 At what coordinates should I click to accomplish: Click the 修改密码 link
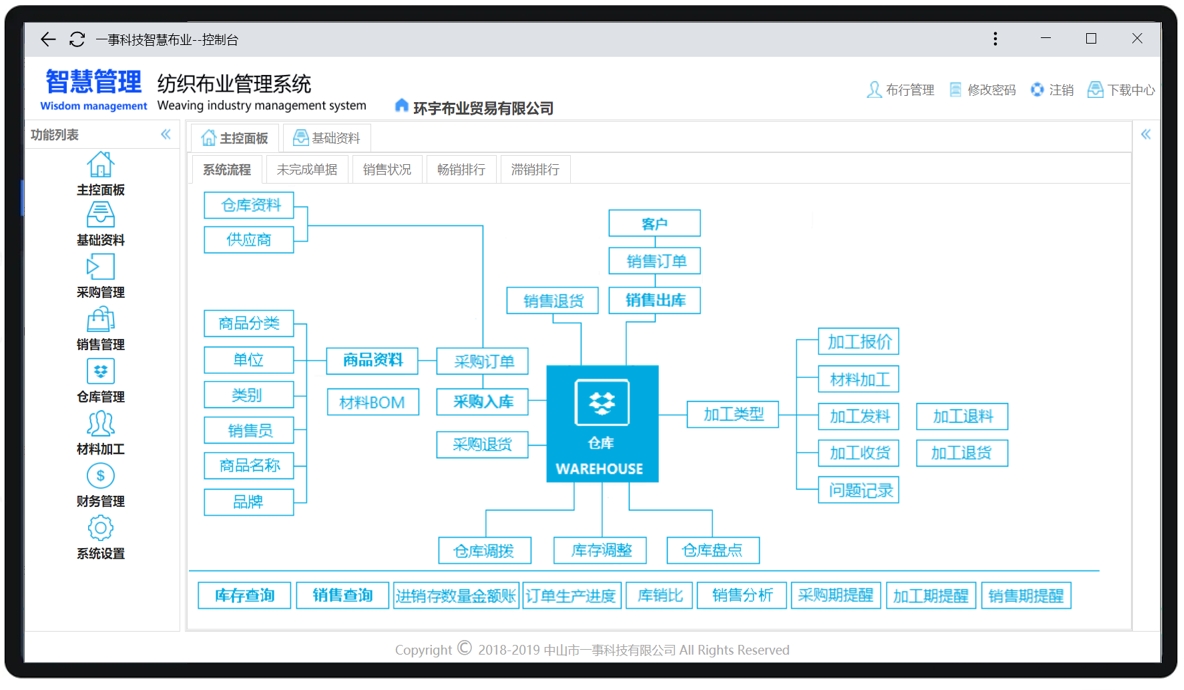pyautogui.click(x=981, y=90)
